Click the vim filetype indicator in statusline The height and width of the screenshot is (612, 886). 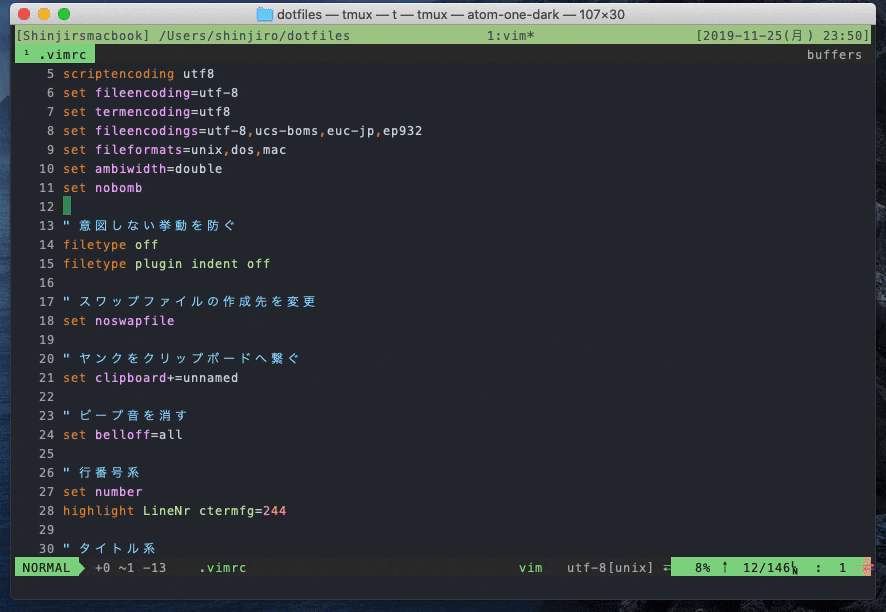pyautogui.click(x=531, y=567)
